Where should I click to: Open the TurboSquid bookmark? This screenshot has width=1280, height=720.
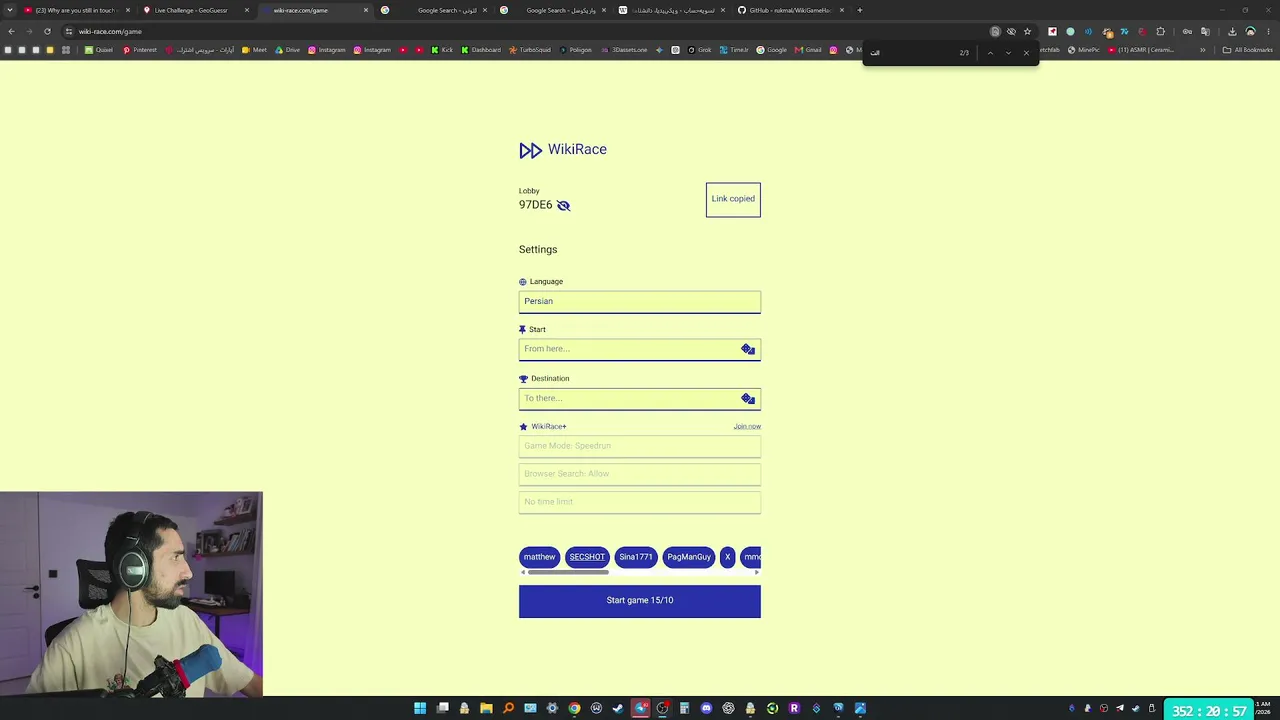click(x=530, y=50)
